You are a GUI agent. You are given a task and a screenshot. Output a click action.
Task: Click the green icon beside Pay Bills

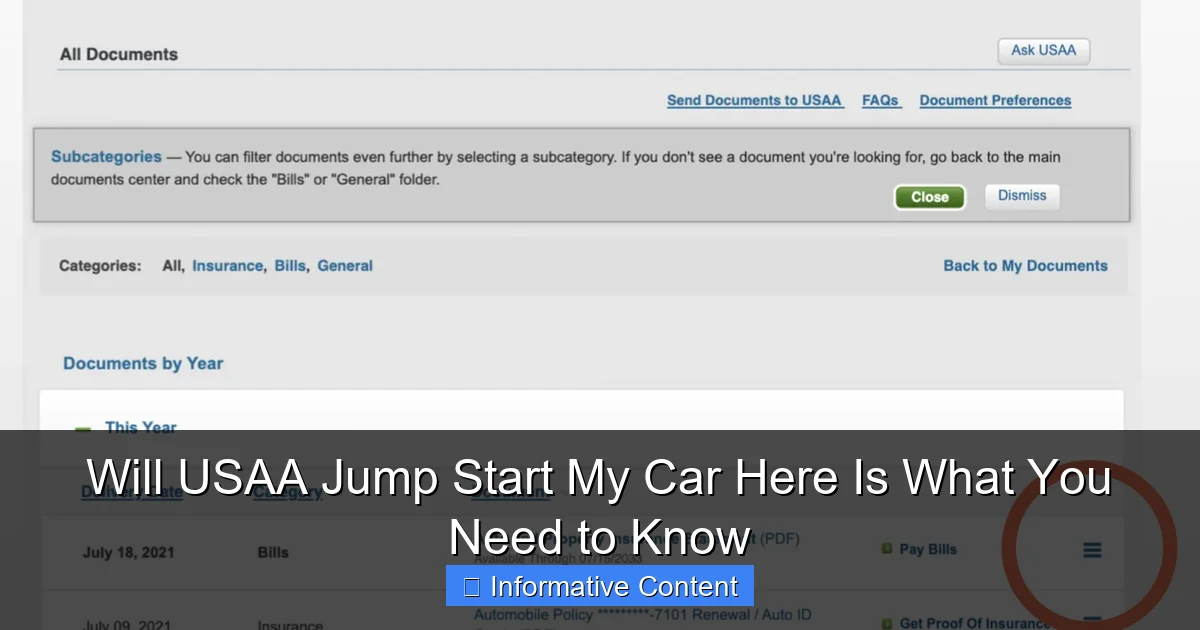886,549
